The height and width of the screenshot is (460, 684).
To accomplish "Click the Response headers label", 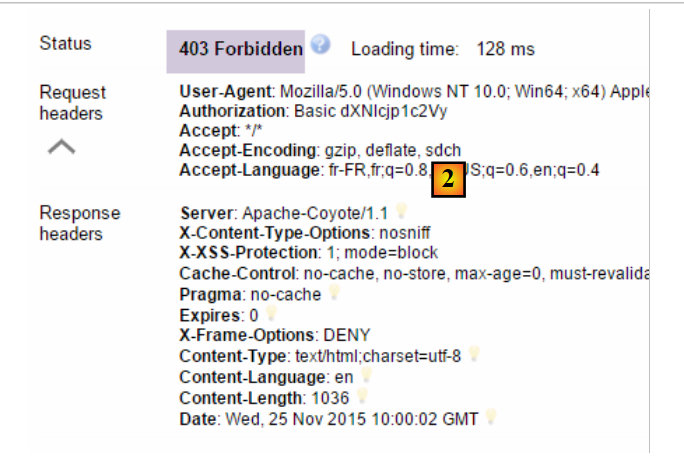I will [79, 223].
